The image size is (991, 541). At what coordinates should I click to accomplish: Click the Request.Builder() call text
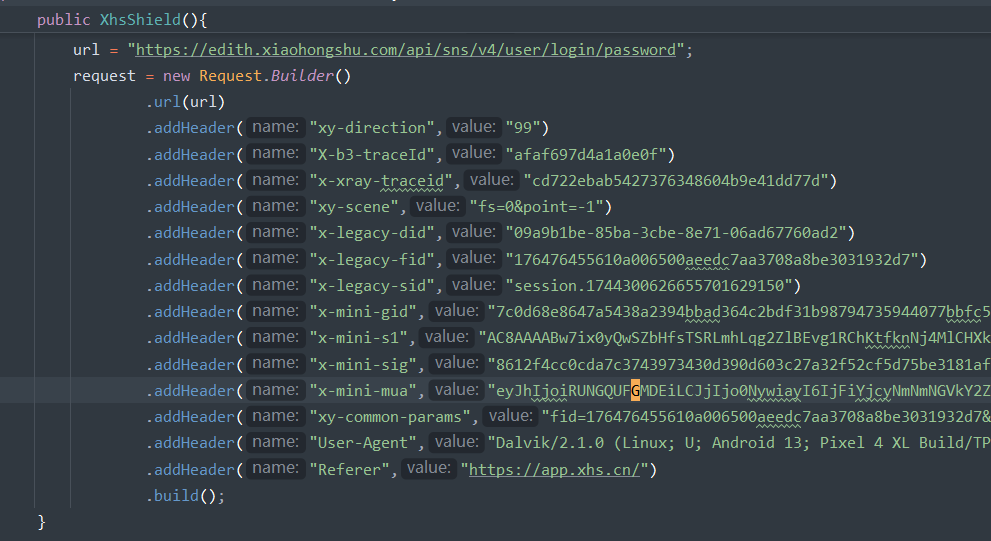[275, 76]
